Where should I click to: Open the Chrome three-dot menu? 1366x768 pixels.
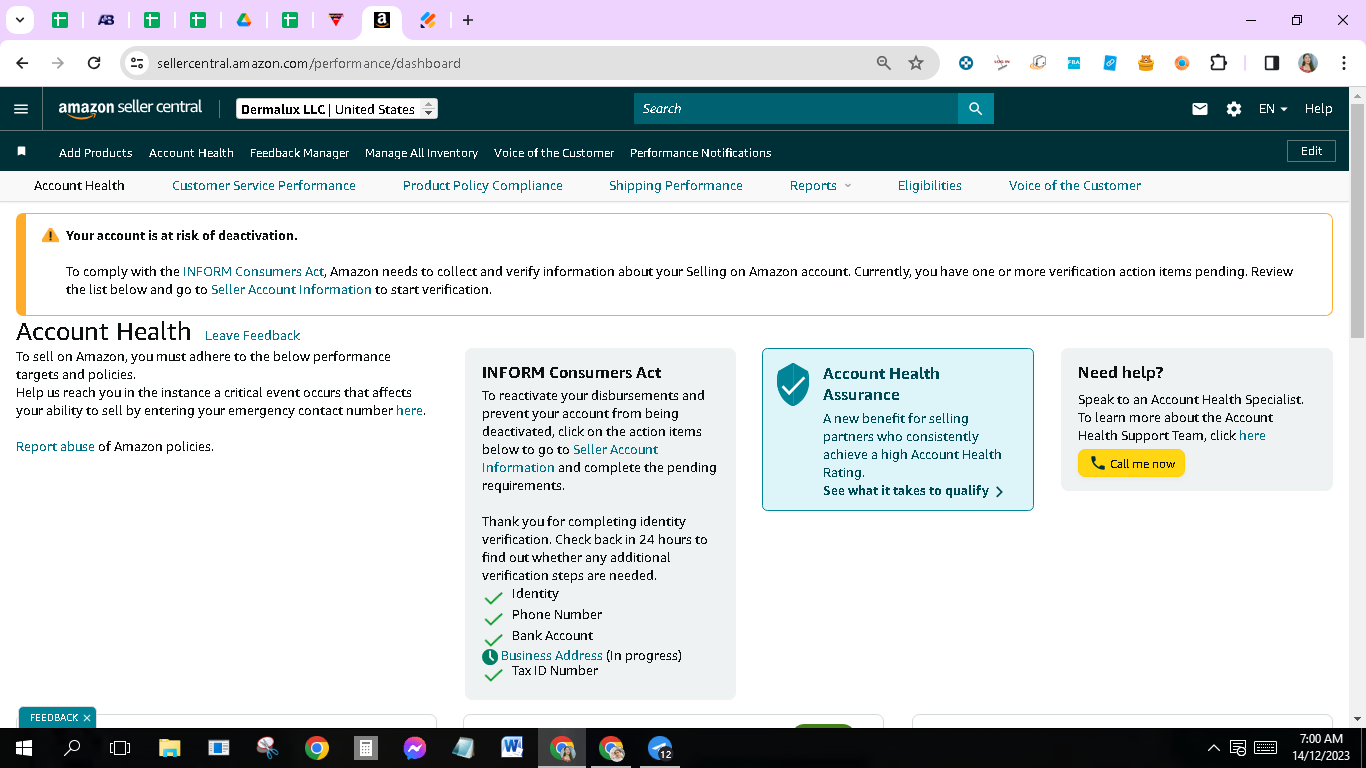1344,63
